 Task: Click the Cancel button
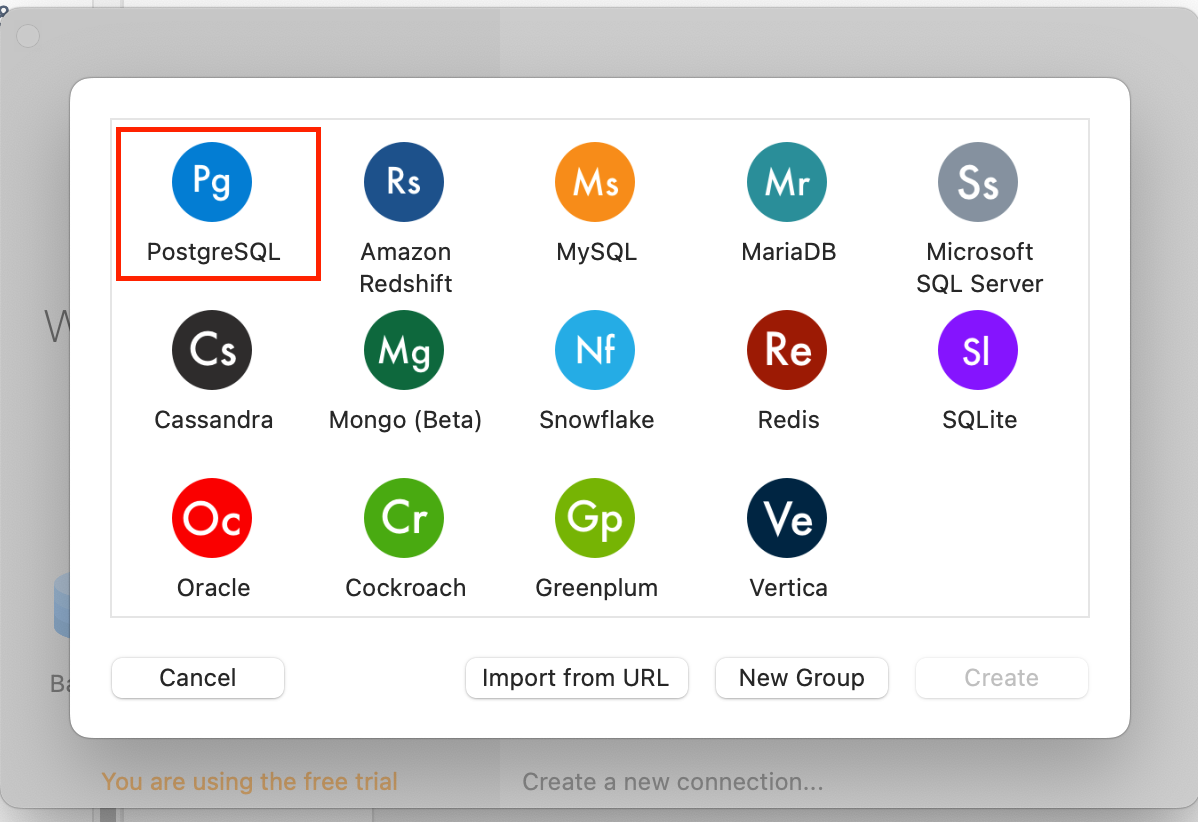(x=198, y=678)
